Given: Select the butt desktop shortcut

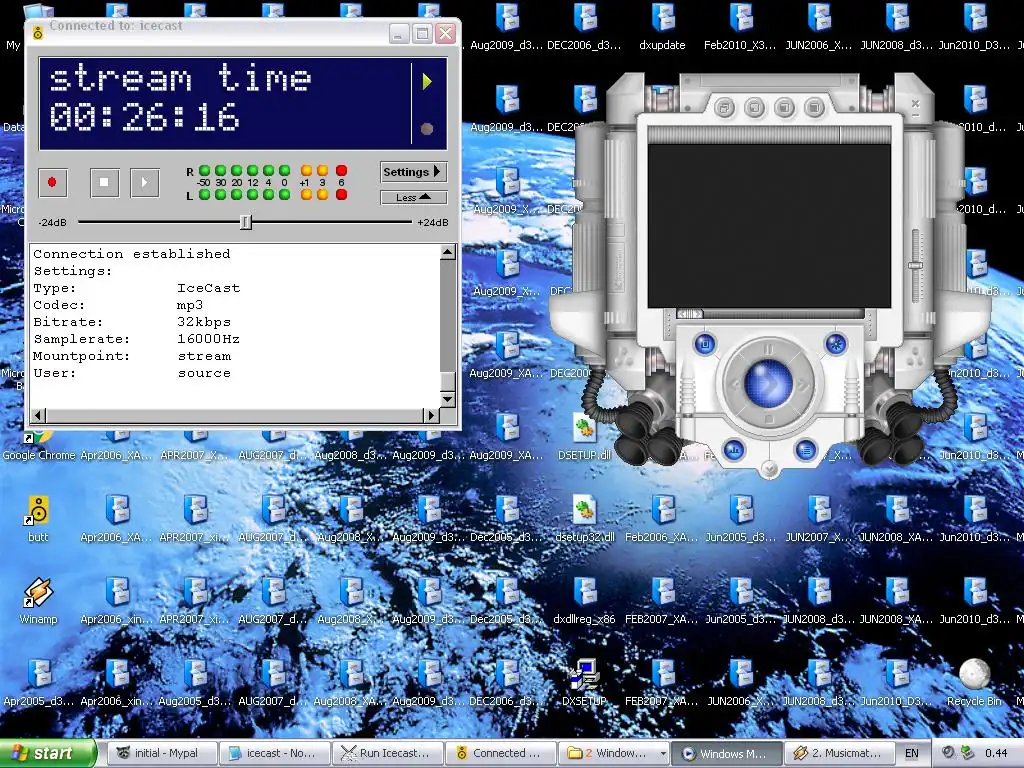Looking at the screenshot, I should (x=38, y=519).
